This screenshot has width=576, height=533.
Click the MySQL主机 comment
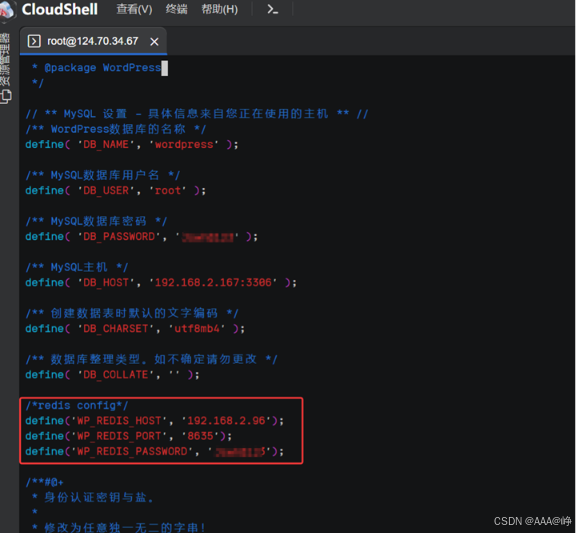coord(77,267)
